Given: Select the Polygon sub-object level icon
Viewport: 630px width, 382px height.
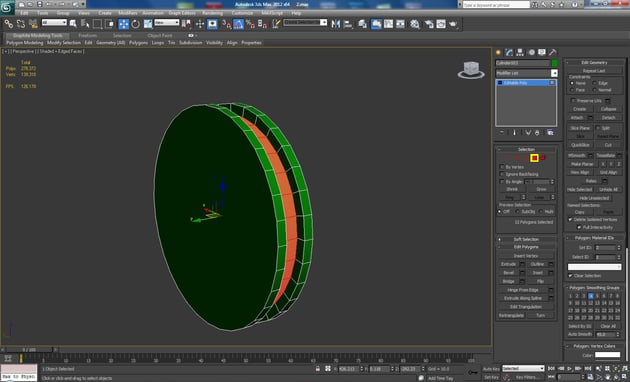Looking at the screenshot, I should tap(534, 158).
